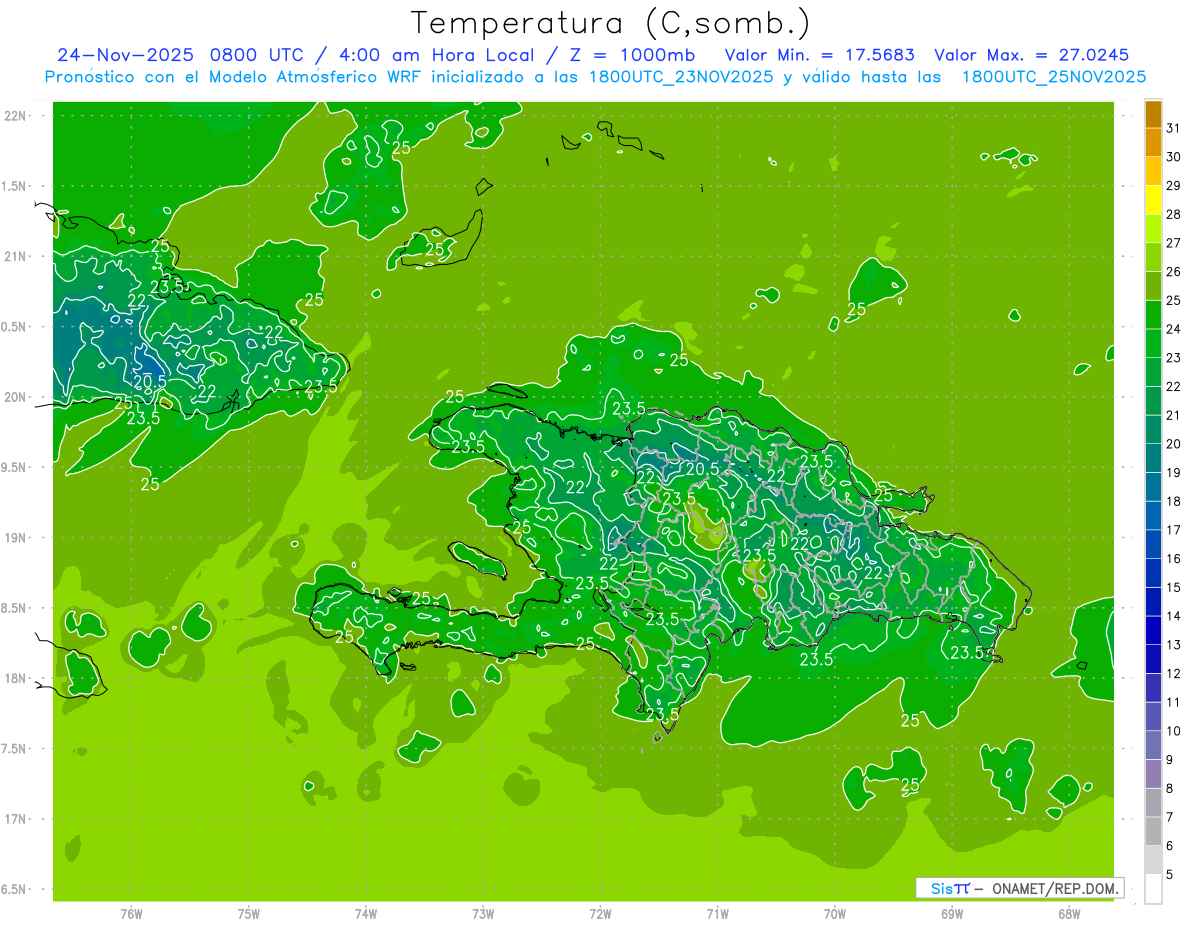Image resolution: width=1200 pixels, height=927 pixels.
Task: Select the orange 31 swatch in the color scale
Action: [x=1153, y=115]
